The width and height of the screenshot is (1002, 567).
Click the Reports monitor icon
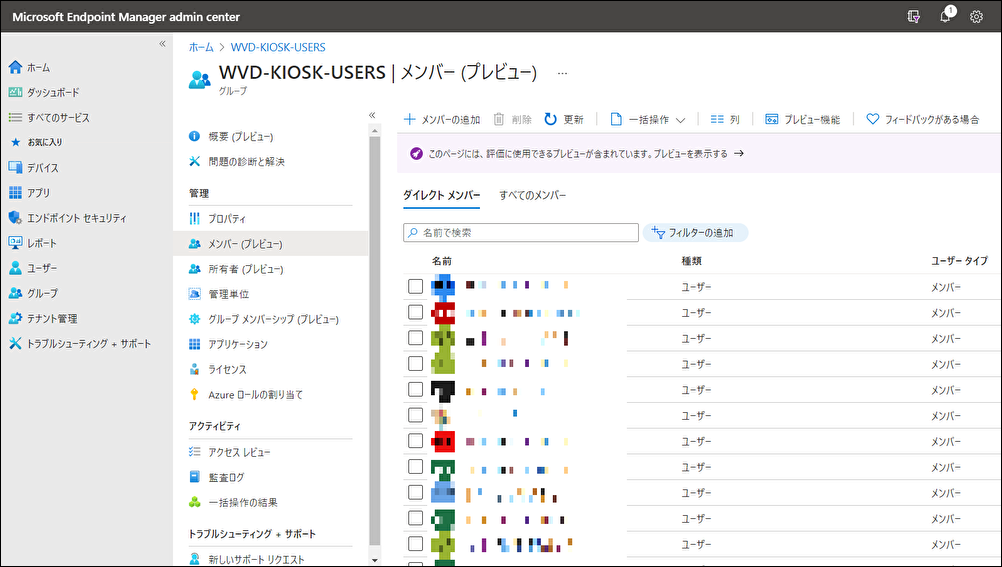[x=15, y=243]
